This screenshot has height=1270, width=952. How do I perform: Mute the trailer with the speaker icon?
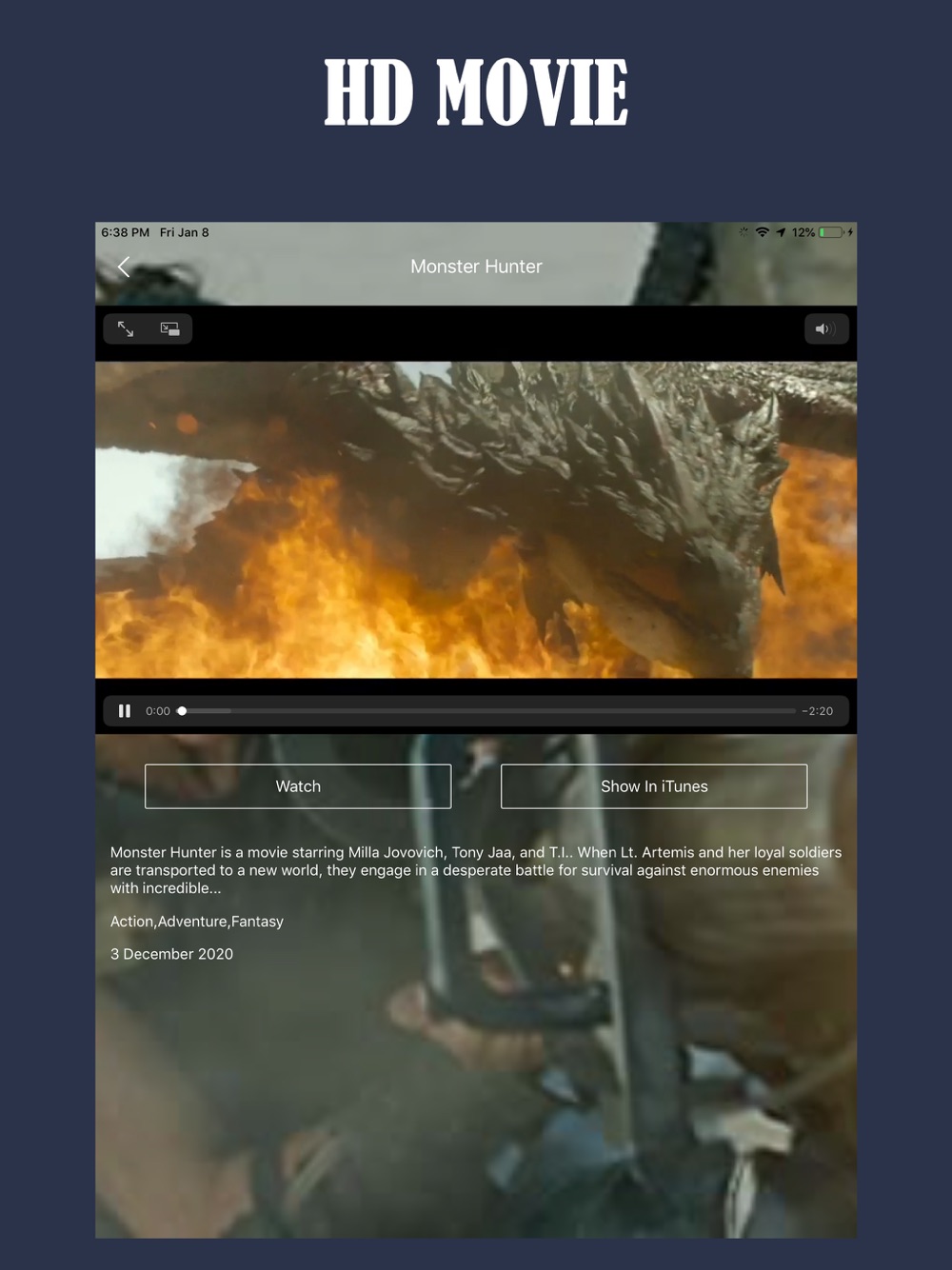click(825, 329)
